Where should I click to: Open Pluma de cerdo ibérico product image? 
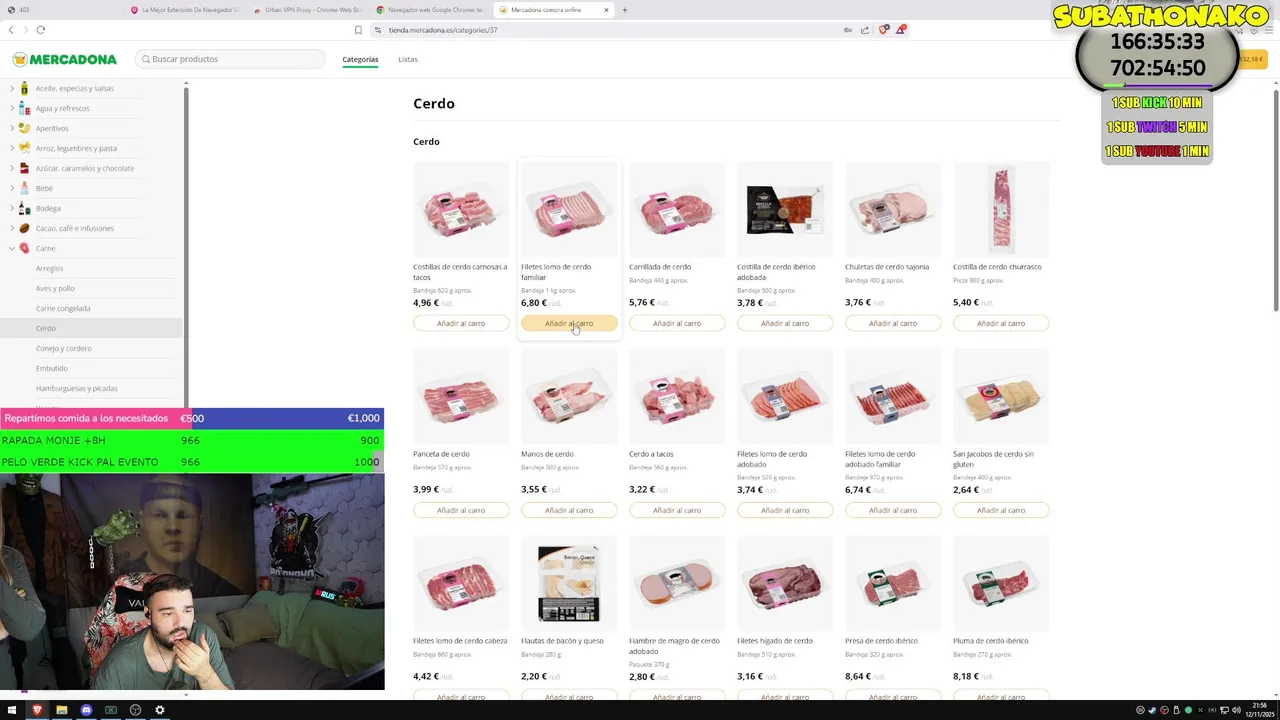pyautogui.click(x=1001, y=584)
